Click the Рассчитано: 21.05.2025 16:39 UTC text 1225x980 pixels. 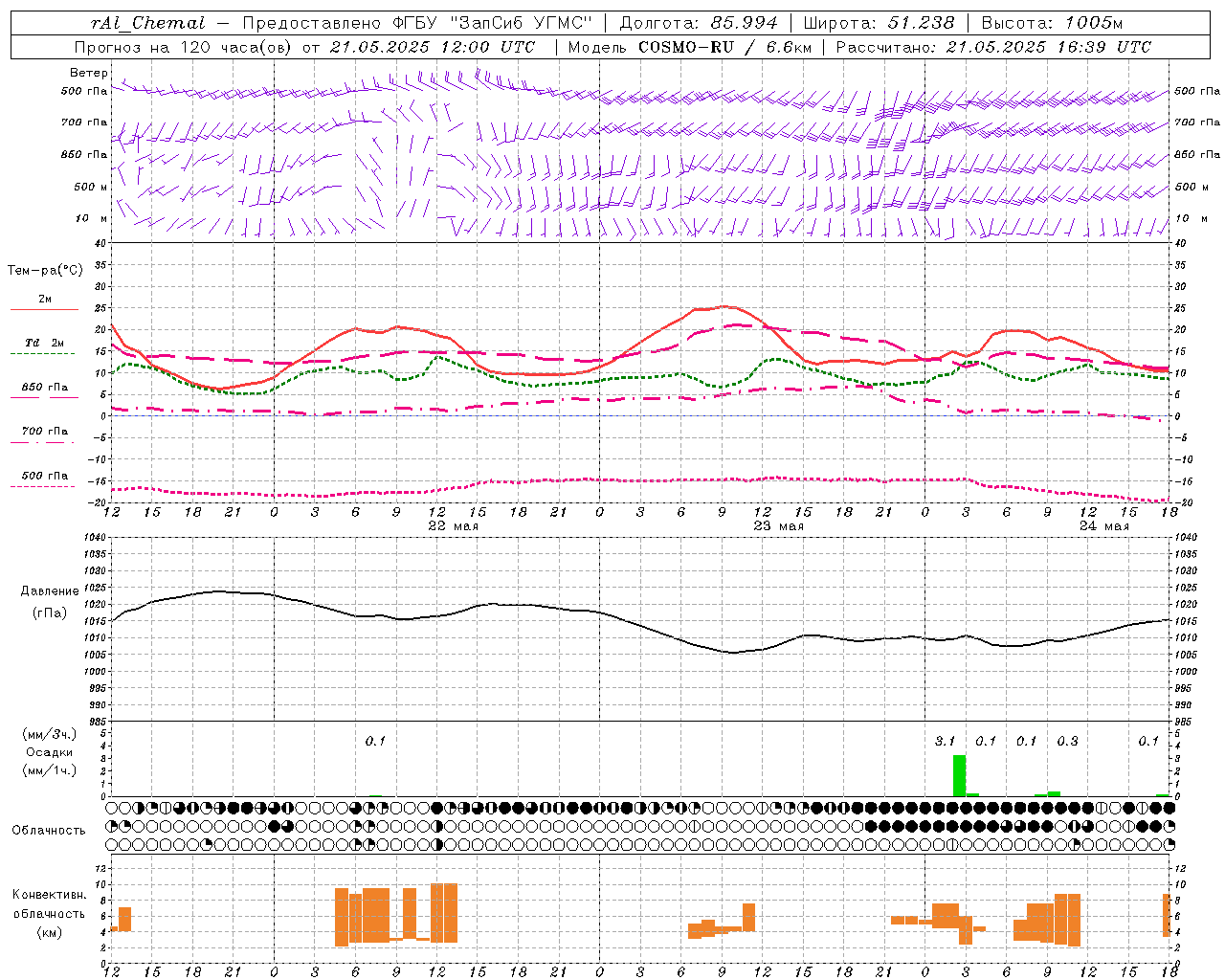click(993, 47)
